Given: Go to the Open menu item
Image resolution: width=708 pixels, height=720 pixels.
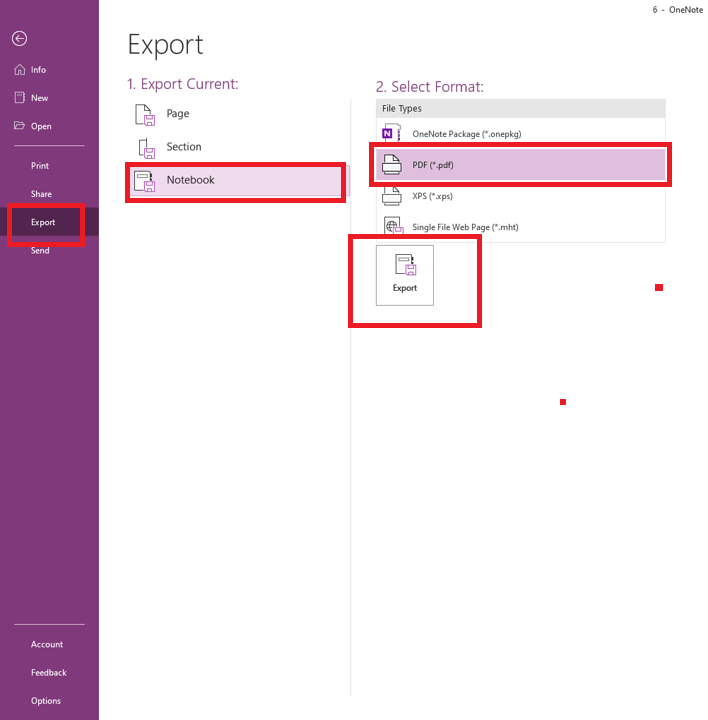Looking at the screenshot, I should coord(49,126).
